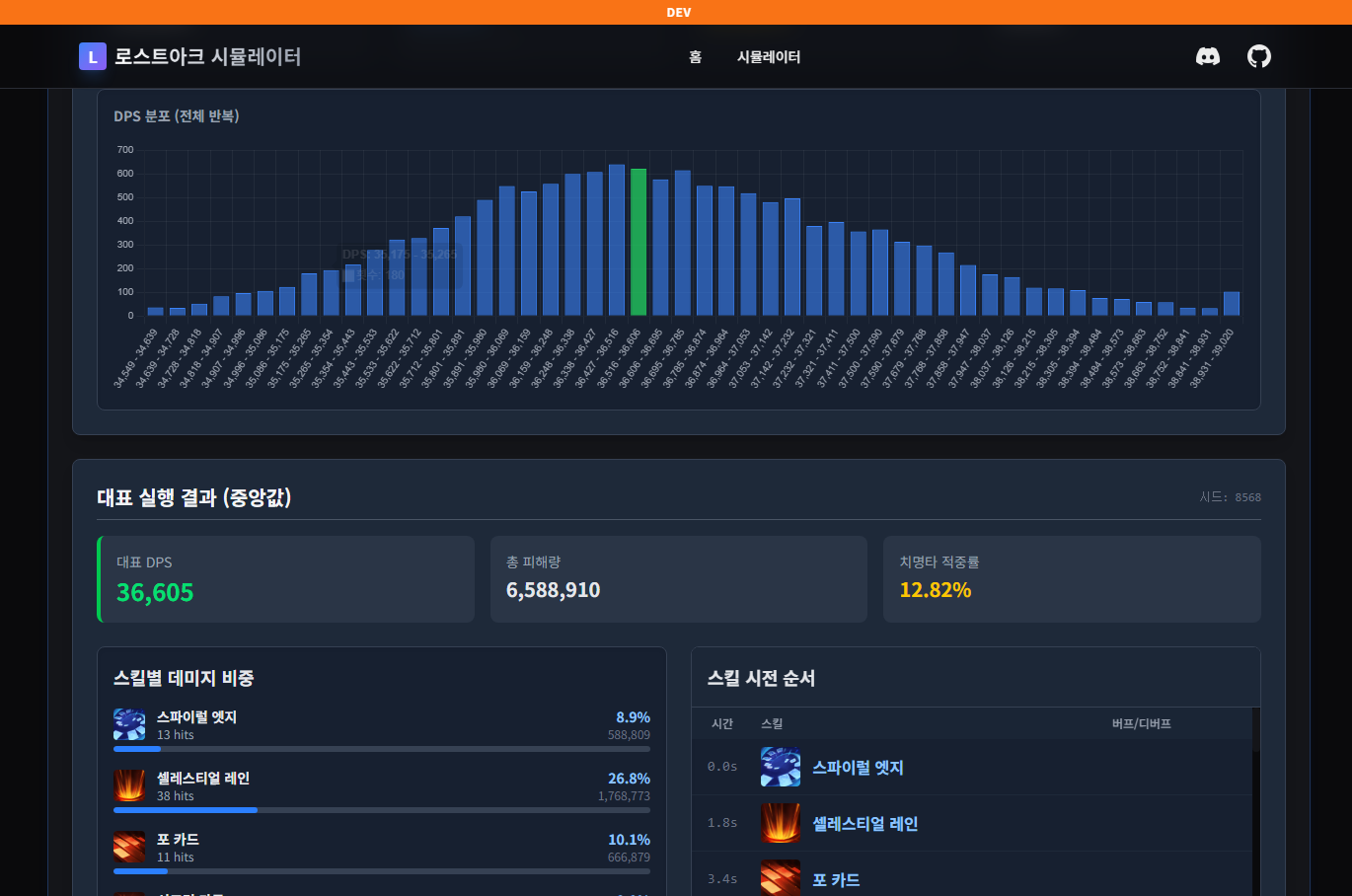The height and width of the screenshot is (896, 1352).
Task: Click 포 카드 icon in damage share list
Action: (x=129, y=847)
